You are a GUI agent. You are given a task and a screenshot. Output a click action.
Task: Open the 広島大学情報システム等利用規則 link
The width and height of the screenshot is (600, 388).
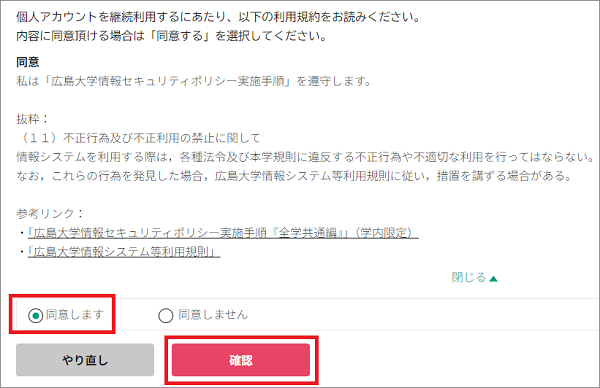tap(124, 252)
